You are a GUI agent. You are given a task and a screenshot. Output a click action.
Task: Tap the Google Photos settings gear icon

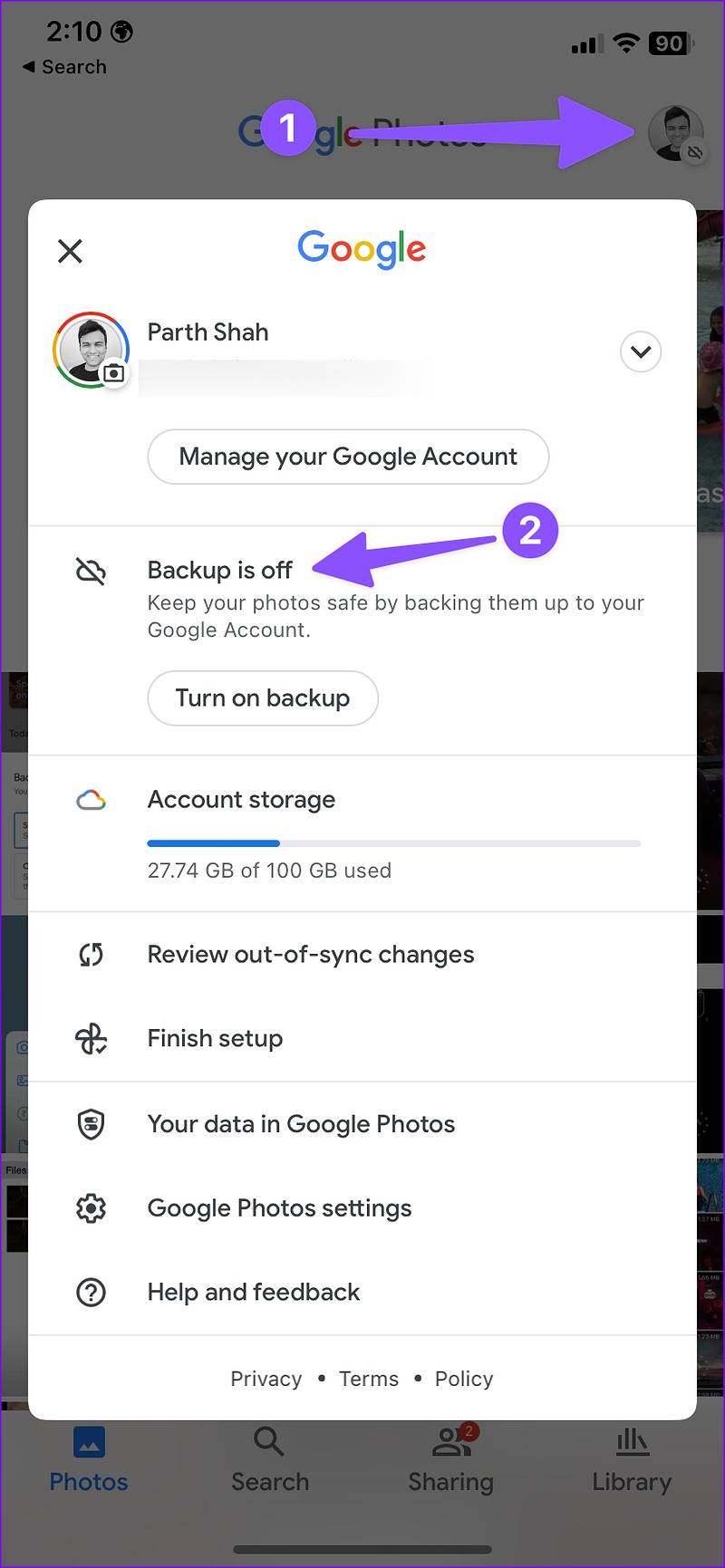tap(91, 1208)
